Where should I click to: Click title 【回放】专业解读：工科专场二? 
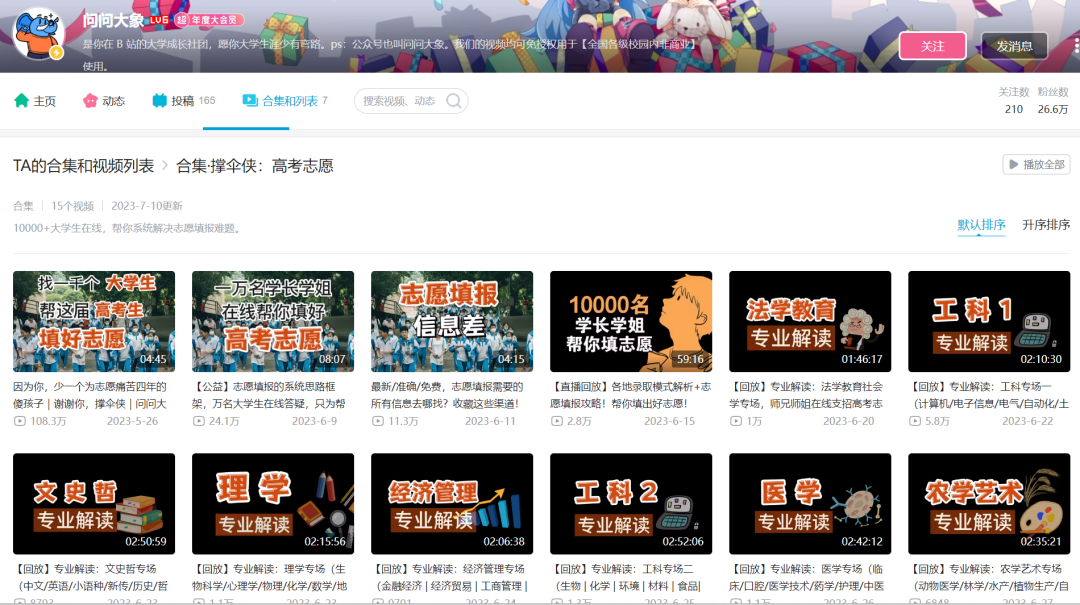click(x=626, y=577)
